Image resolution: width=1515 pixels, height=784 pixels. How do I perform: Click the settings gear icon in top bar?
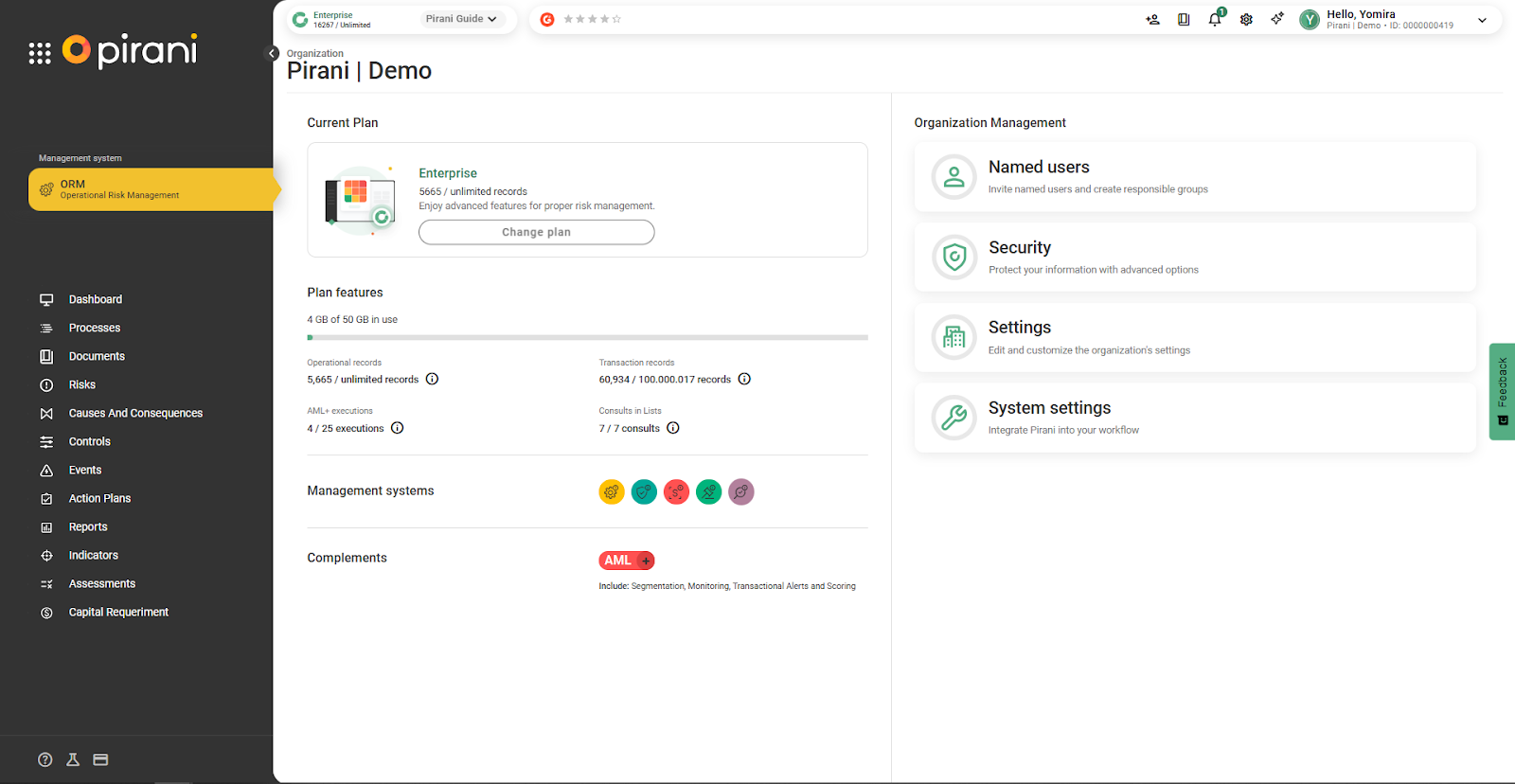1246,19
